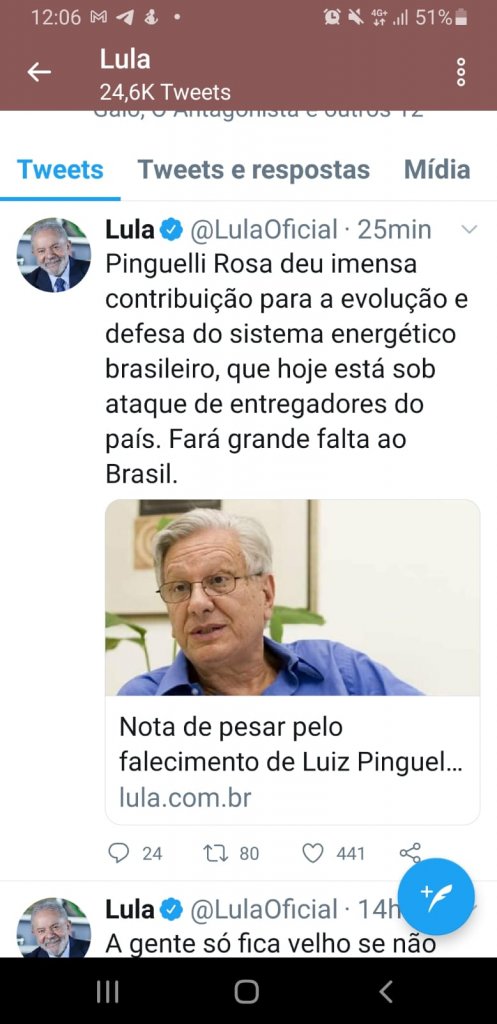Viewport: 497px width, 1024px height.
Task: Compose new tweet with floating feather button
Action: (436, 897)
